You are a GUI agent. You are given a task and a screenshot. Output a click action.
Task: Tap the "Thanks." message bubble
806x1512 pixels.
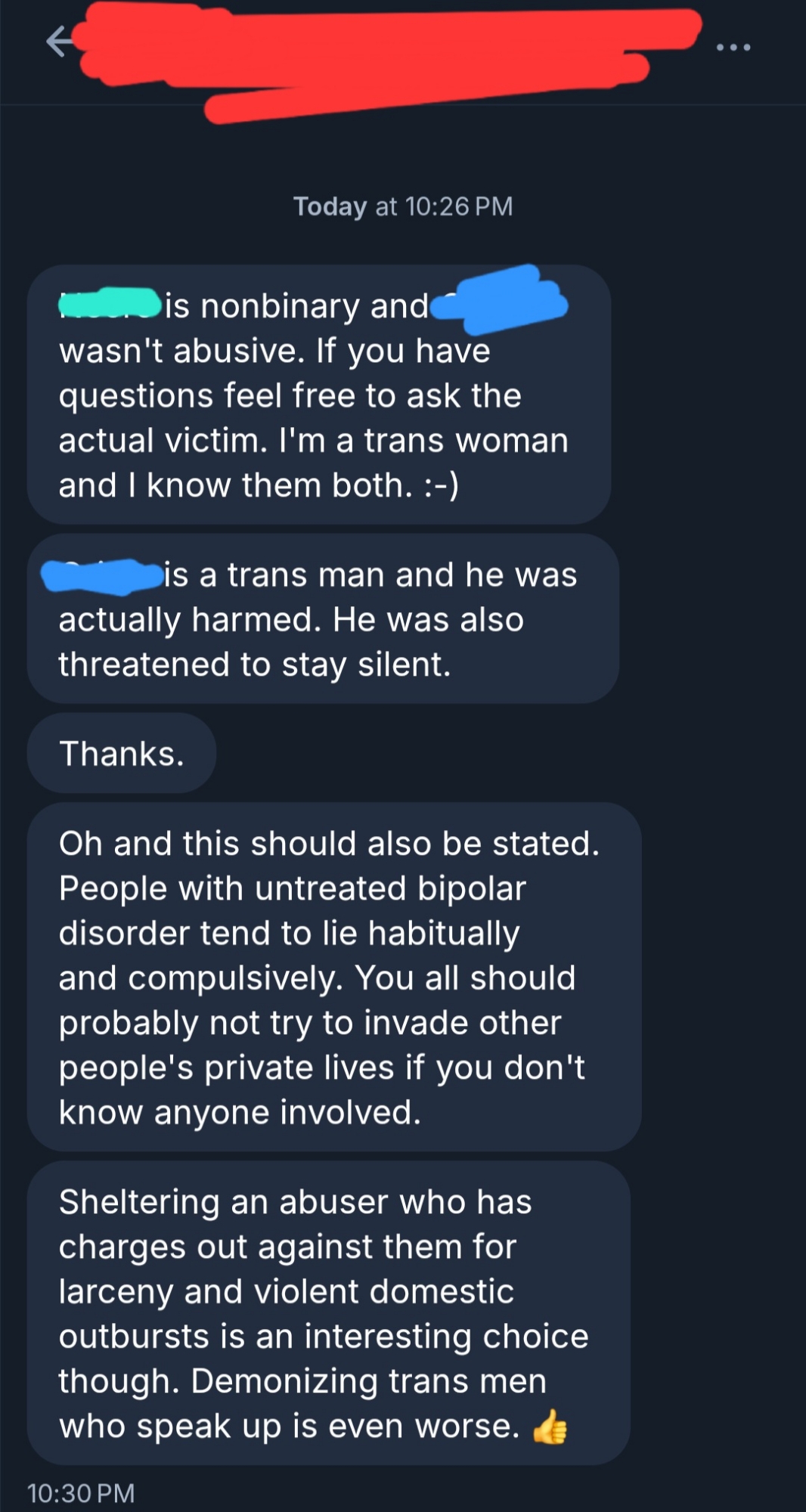point(122,754)
